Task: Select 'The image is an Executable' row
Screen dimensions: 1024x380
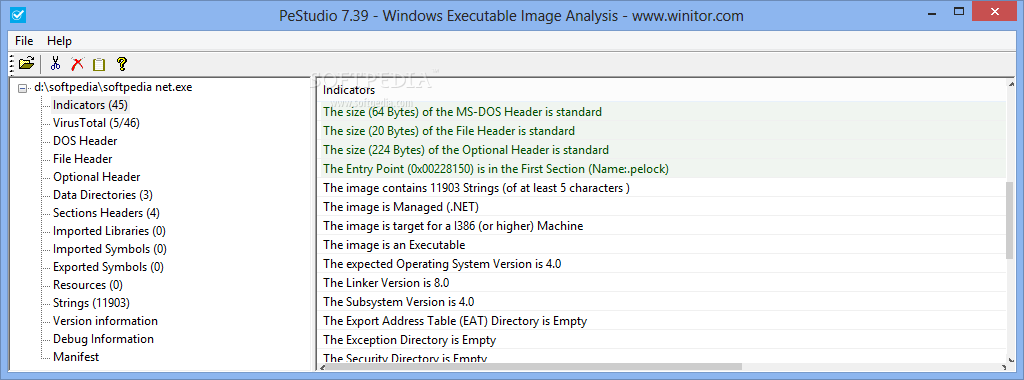Action: (x=663, y=245)
